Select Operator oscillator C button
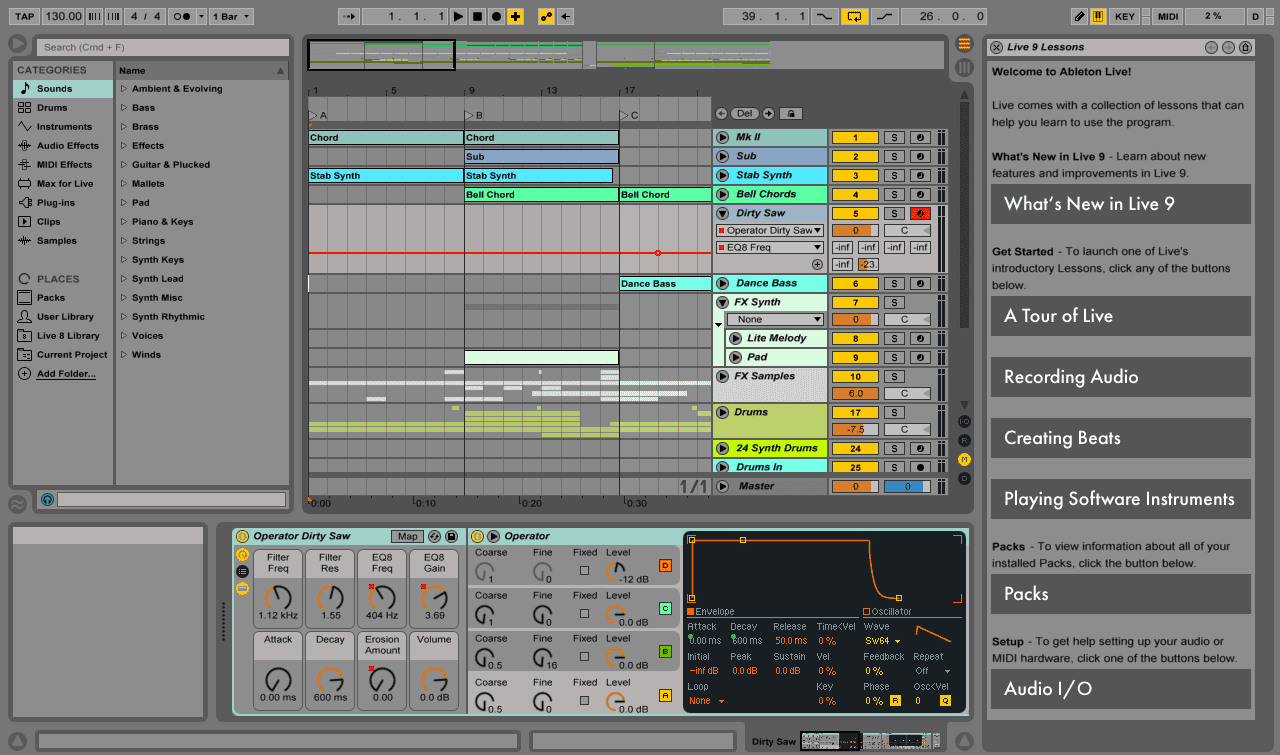 coord(665,608)
